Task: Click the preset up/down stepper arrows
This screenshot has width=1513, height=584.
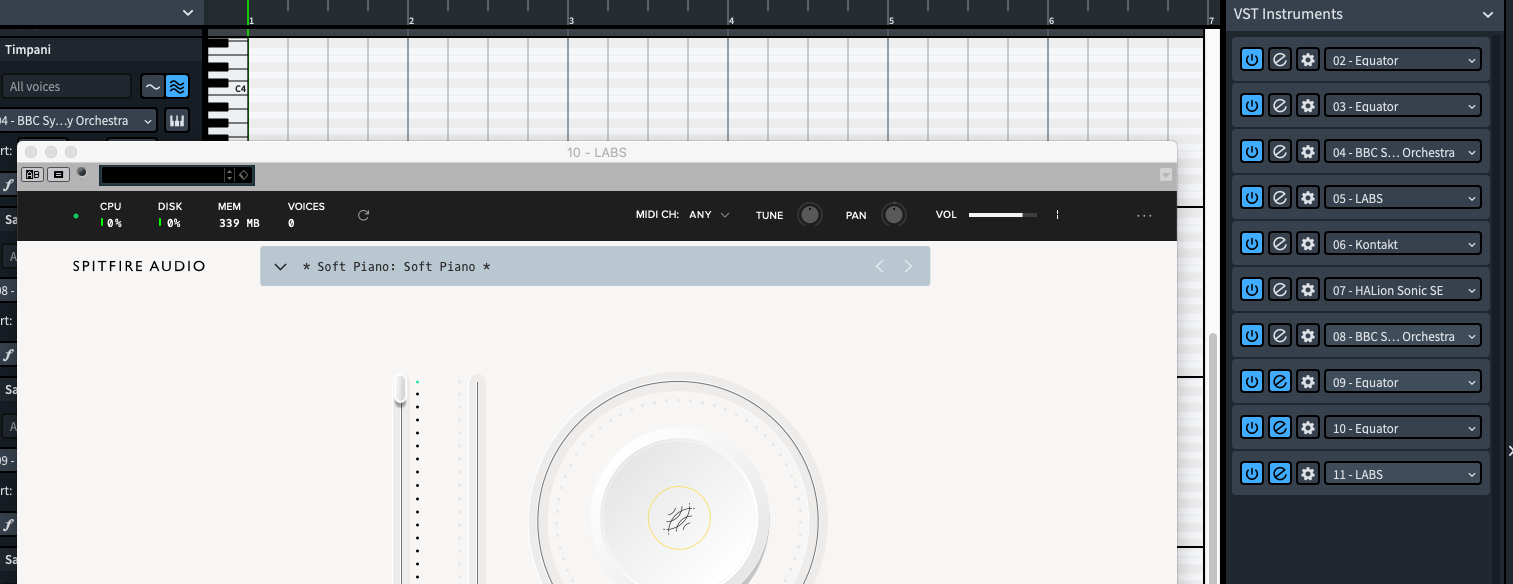Action: [230, 175]
